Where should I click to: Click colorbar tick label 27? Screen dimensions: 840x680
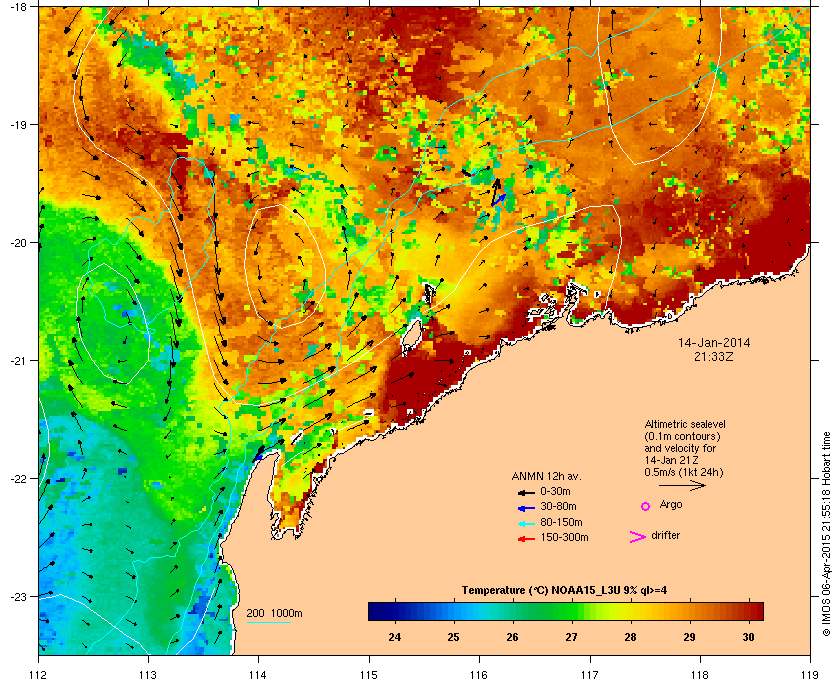(572, 637)
